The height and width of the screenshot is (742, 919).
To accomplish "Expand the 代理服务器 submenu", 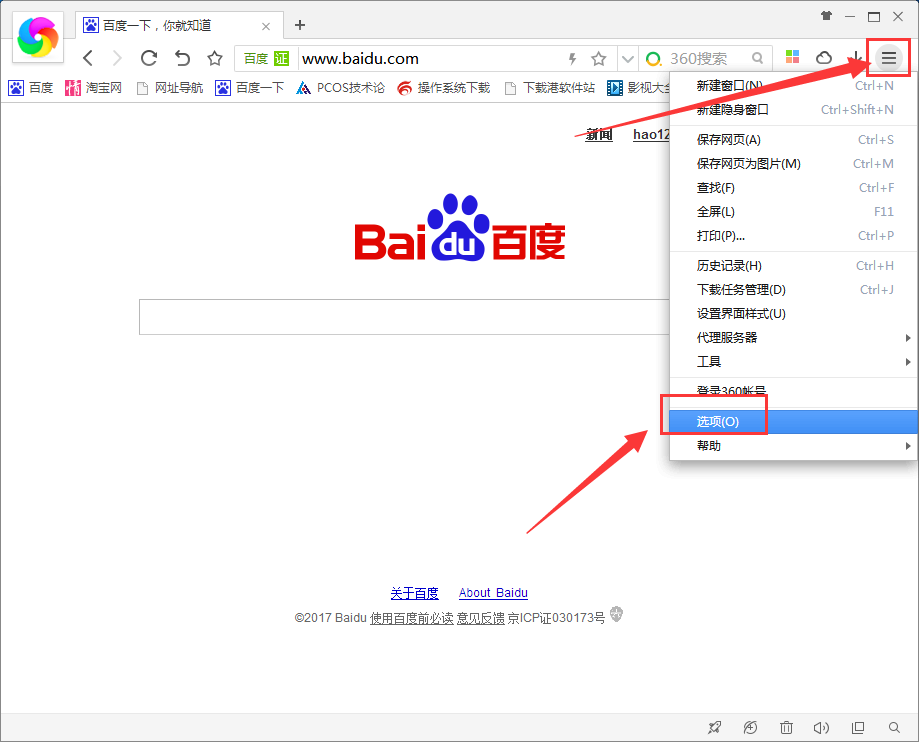I will [794, 338].
